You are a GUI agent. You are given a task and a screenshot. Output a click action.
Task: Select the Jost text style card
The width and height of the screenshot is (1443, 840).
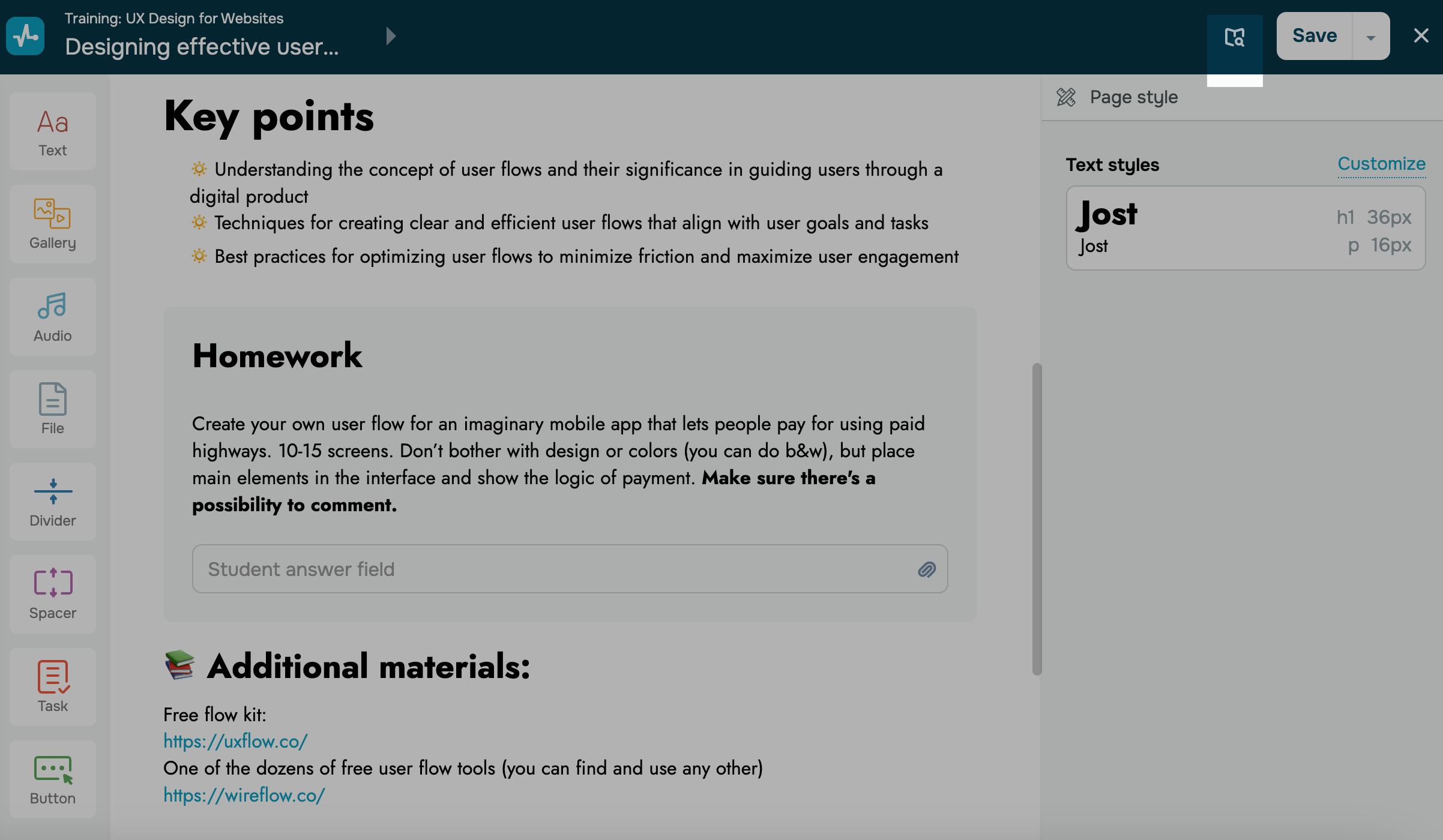tap(1246, 228)
